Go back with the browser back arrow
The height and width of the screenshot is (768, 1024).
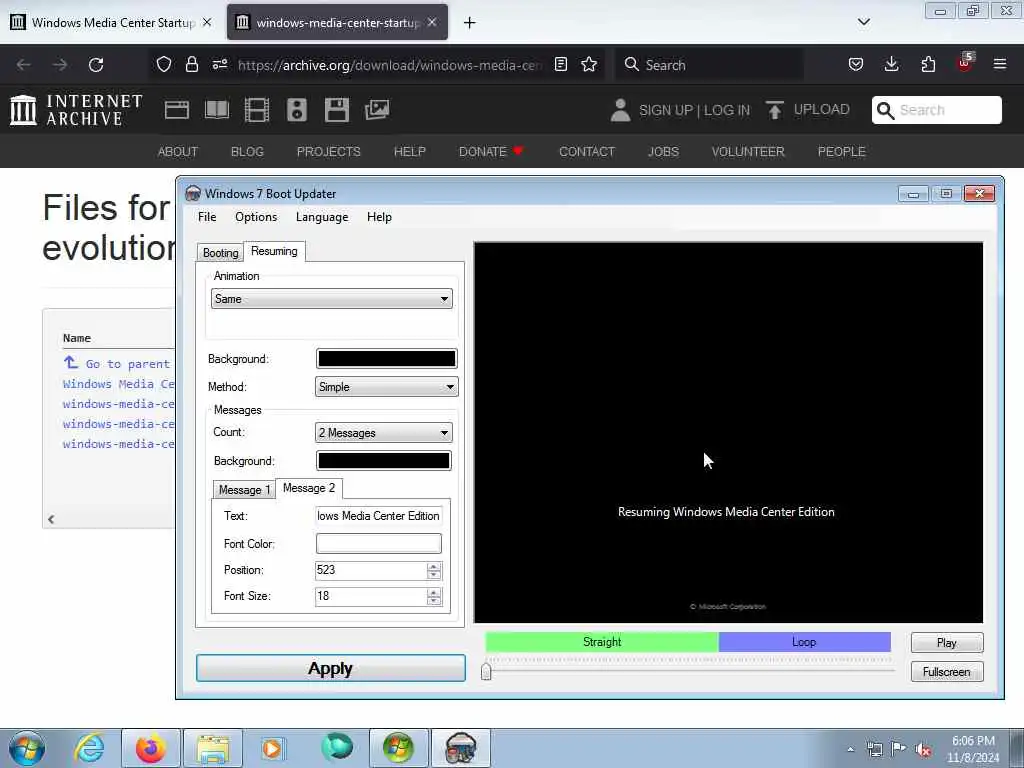[x=24, y=65]
